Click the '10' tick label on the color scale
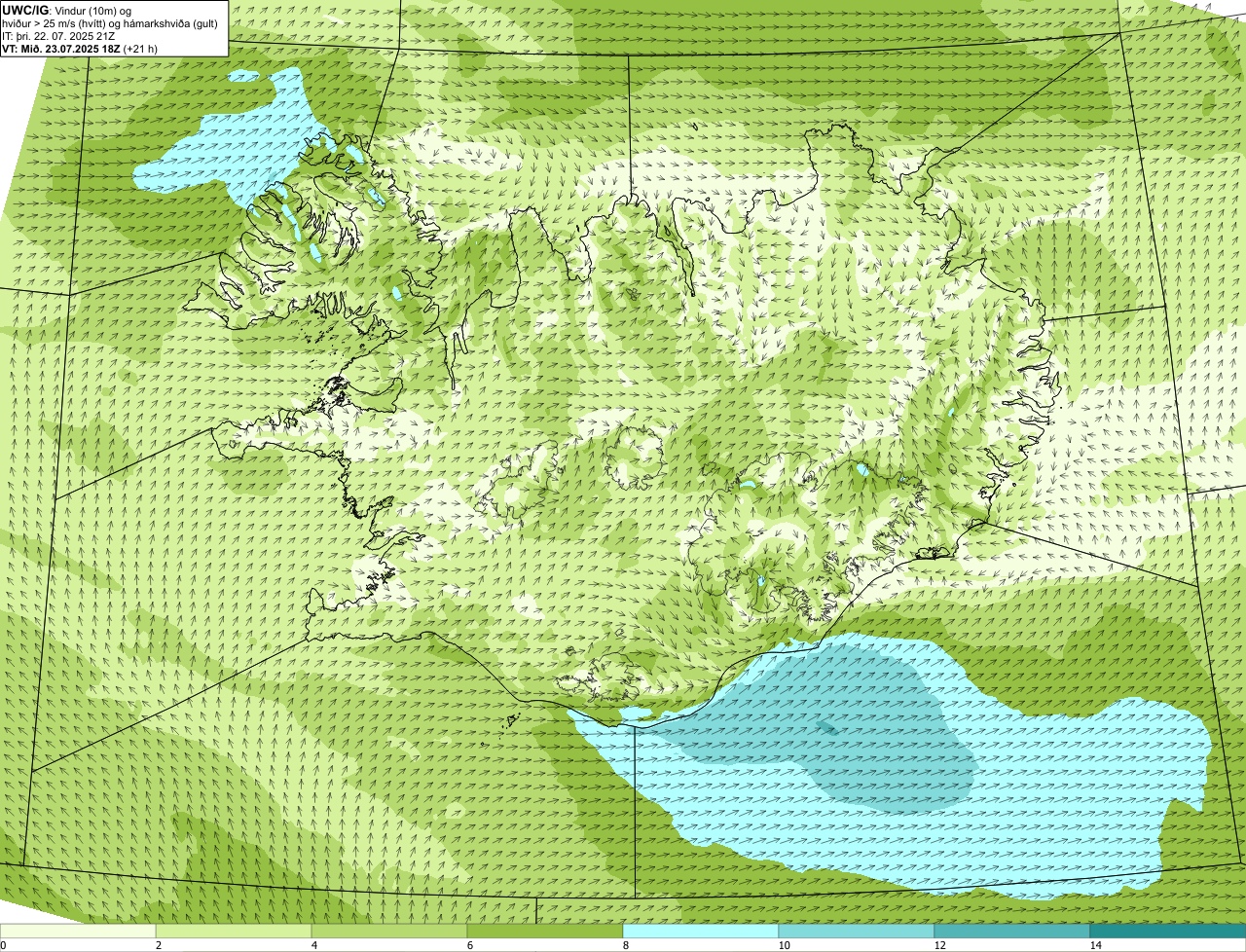The image size is (1246, 952). tap(783, 945)
